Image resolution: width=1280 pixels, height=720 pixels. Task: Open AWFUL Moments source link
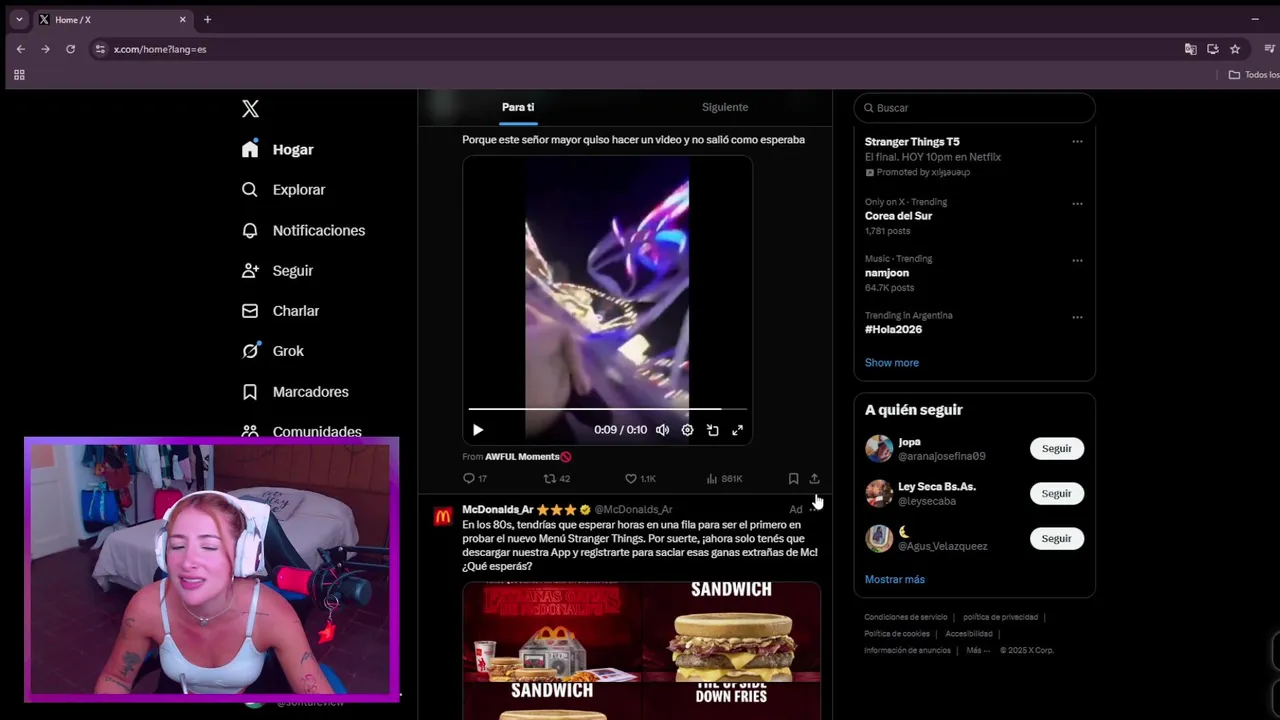click(527, 457)
